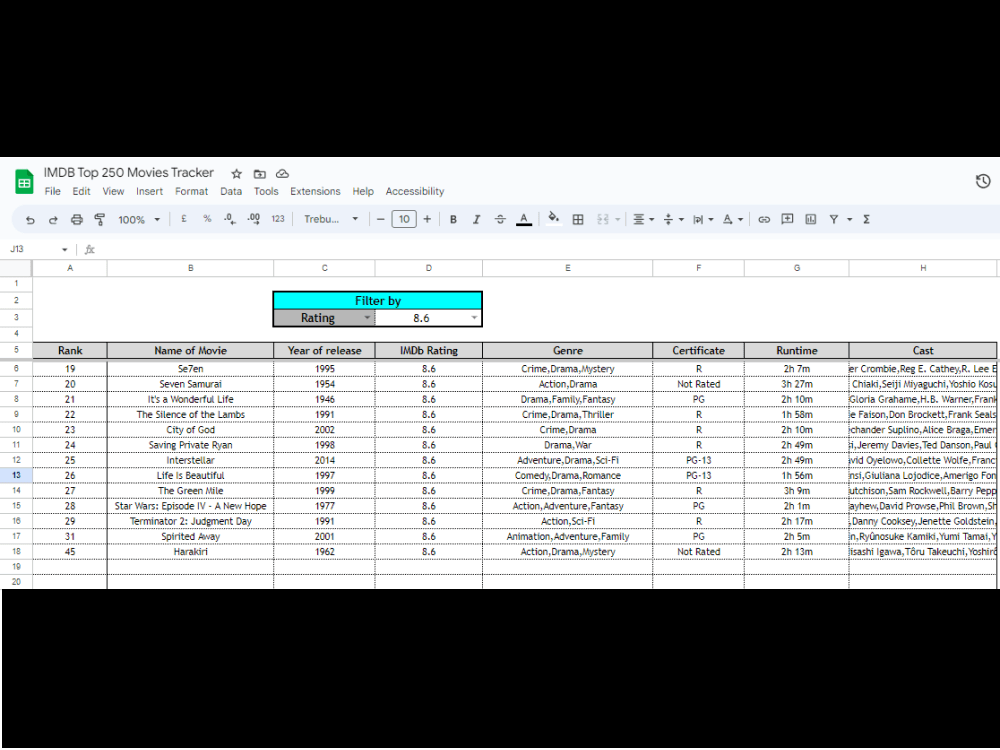
Task: Open the Data menu
Action: point(230,191)
